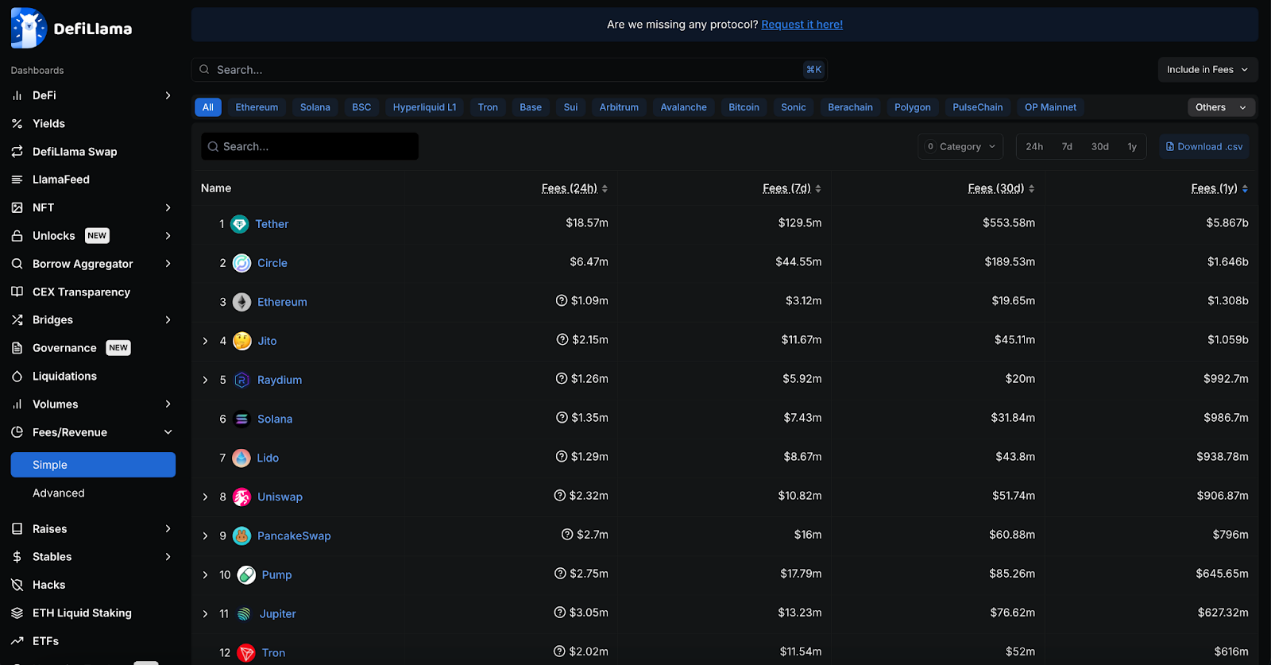Filter by the Solana chain tab
1271x665 pixels.
coord(315,107)
